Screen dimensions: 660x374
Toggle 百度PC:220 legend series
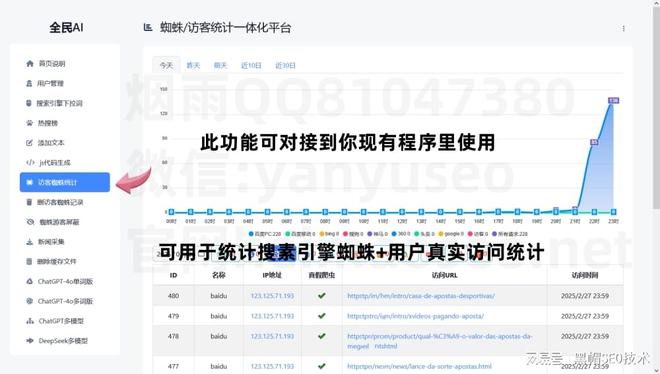click(x=265, y=234)
